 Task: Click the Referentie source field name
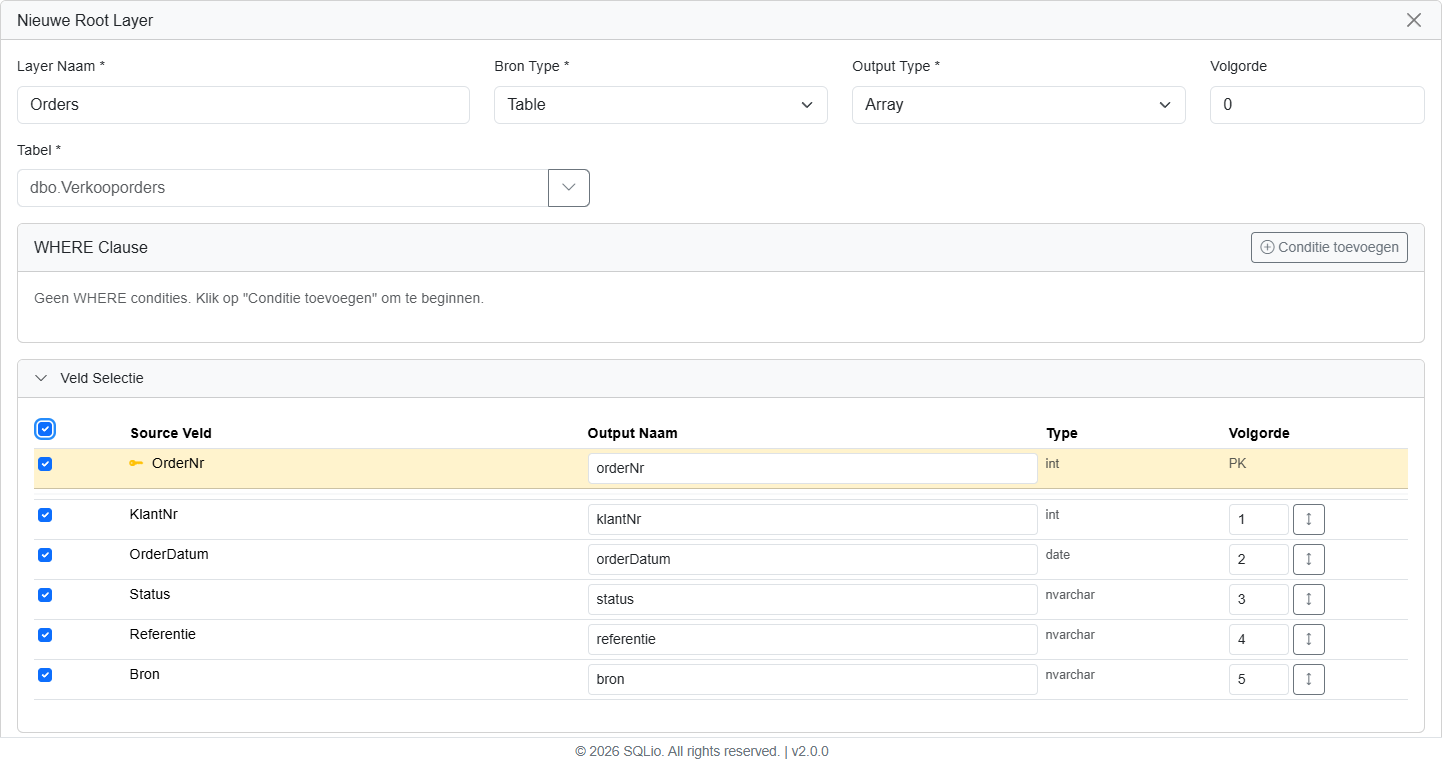coord(163,634)
